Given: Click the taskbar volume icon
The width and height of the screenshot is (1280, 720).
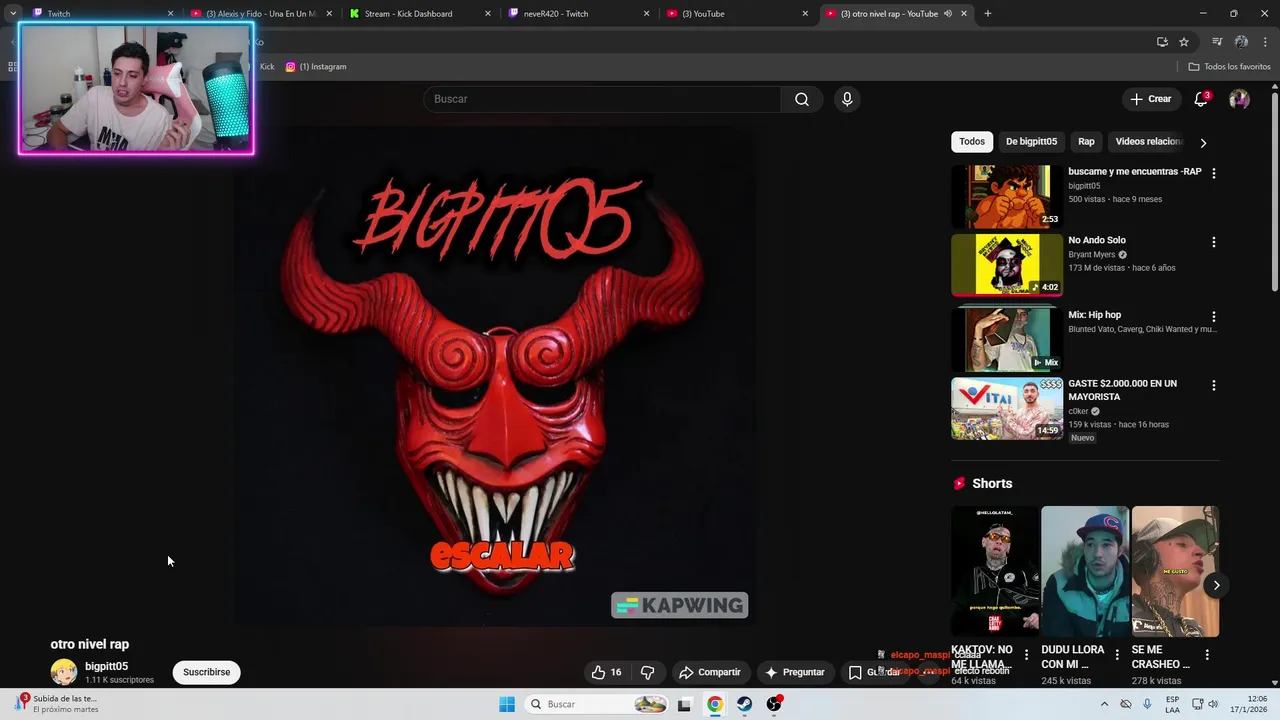Looking at the screenshot, I should [x=1213, y=704].
